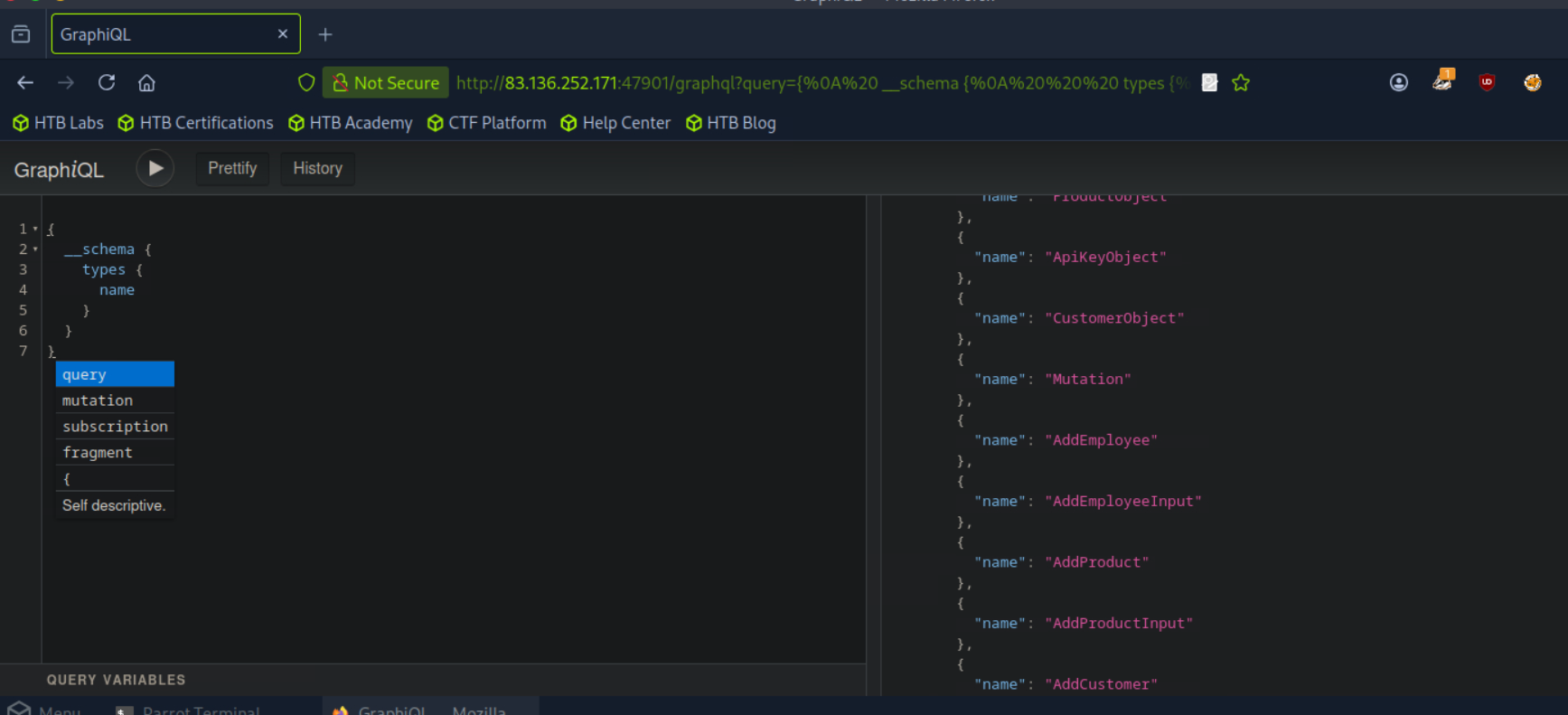
Task: Choose 'subscription' in autocomplete suggestions
Action: coord(115,427)
